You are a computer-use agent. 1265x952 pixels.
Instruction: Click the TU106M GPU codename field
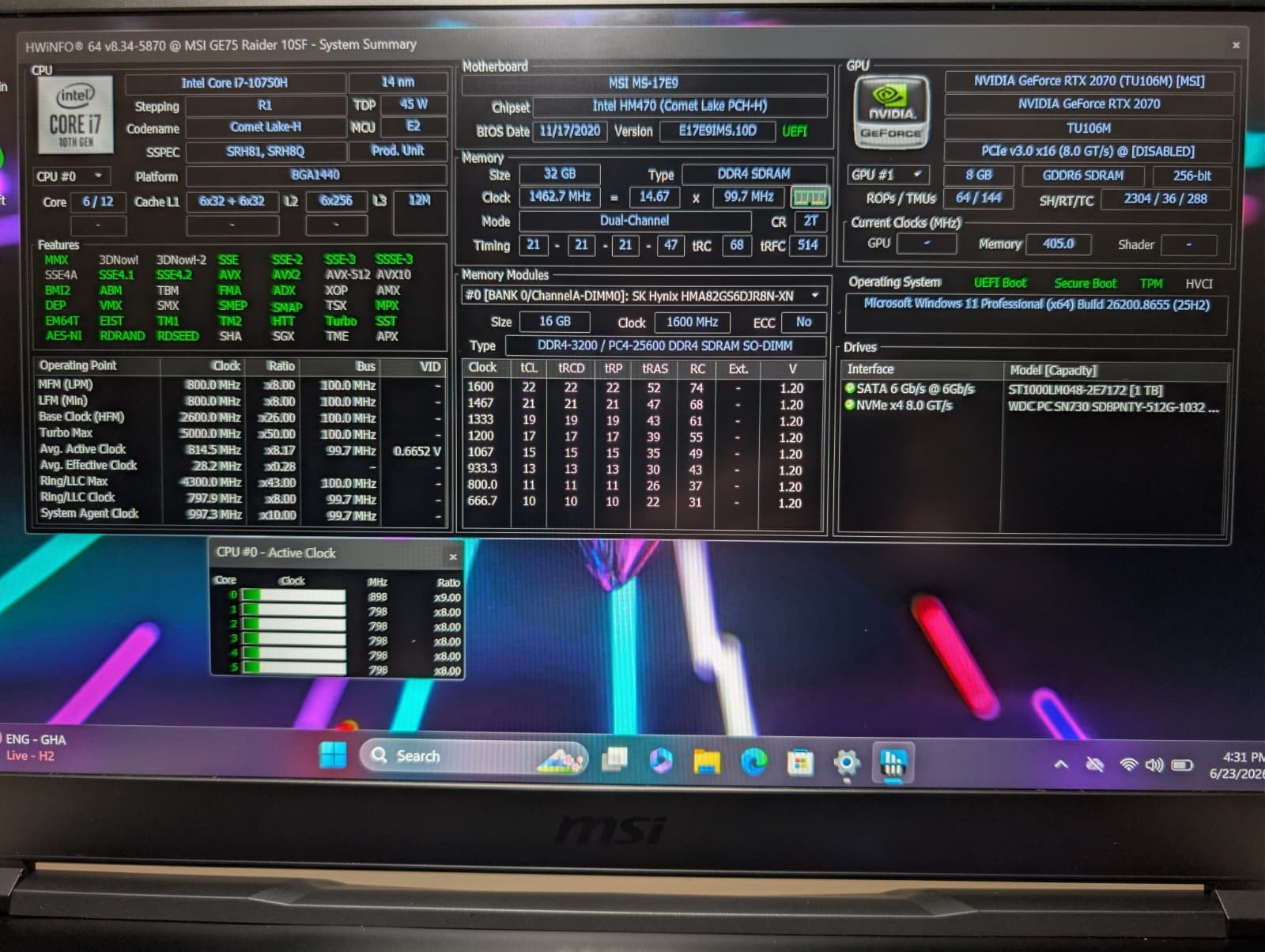click(x=1089, y=128)
